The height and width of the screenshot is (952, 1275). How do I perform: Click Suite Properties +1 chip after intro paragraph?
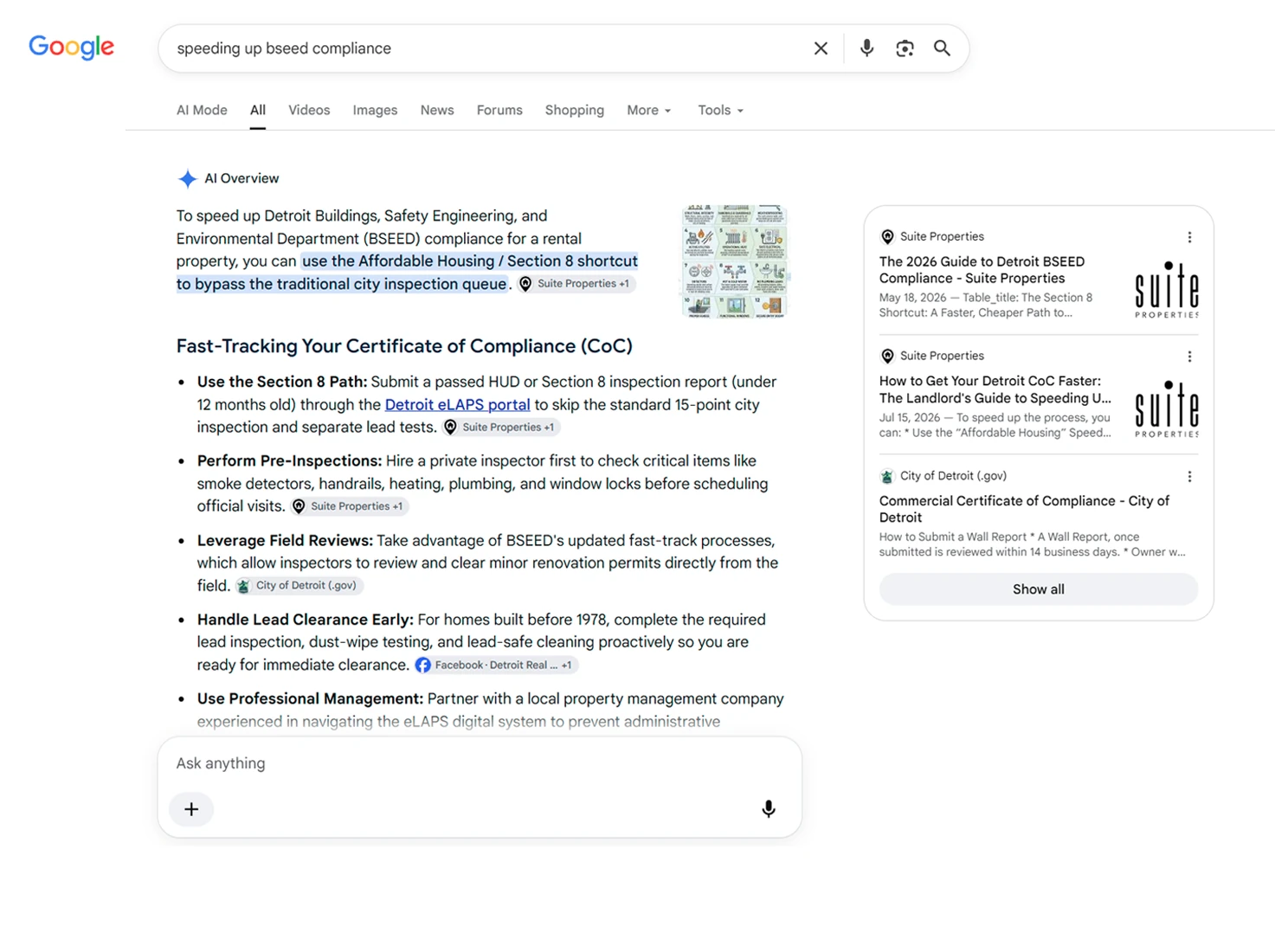[x=576, y=284]
